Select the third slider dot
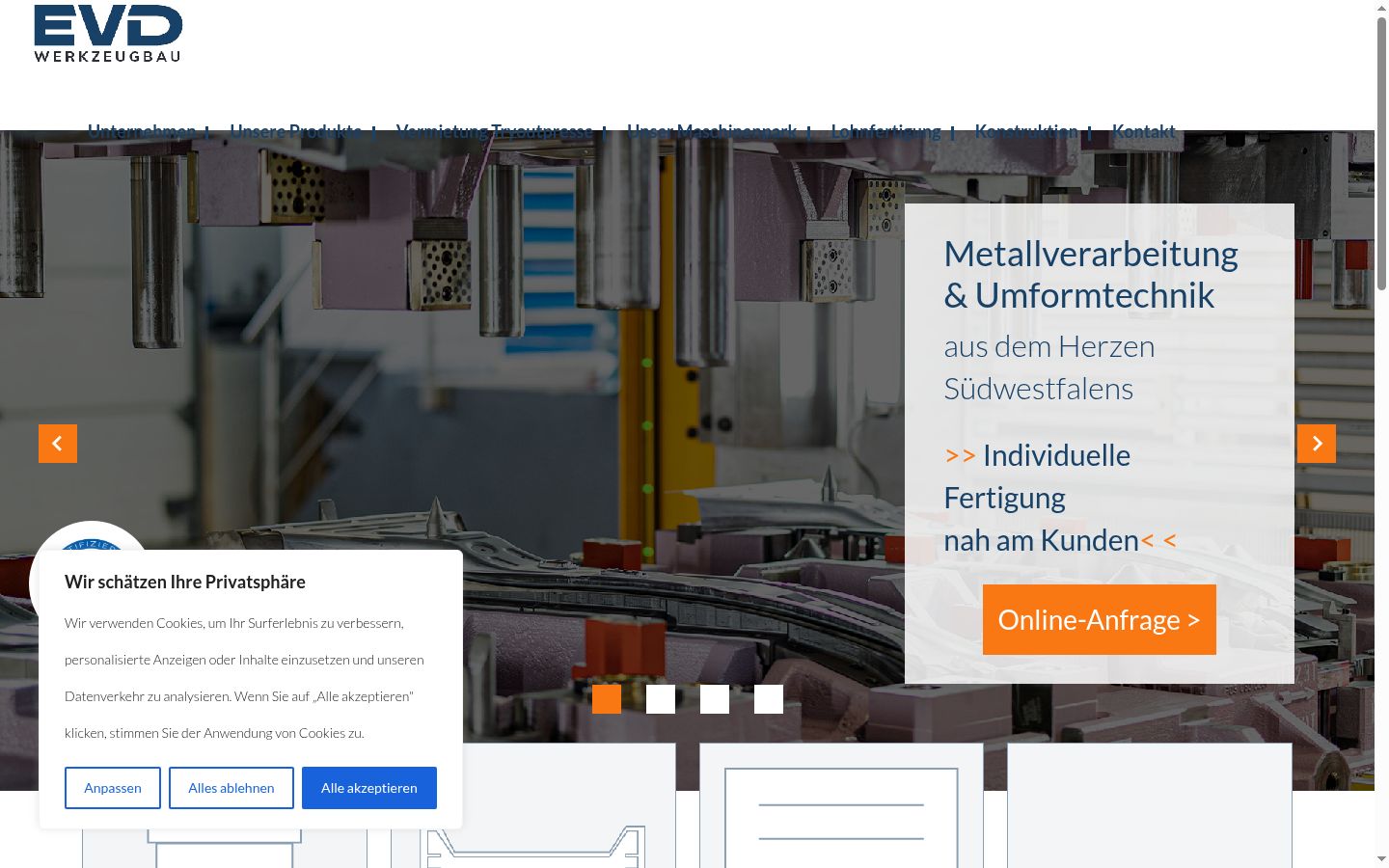This screenshot has width=1389, height=868. 715,699
